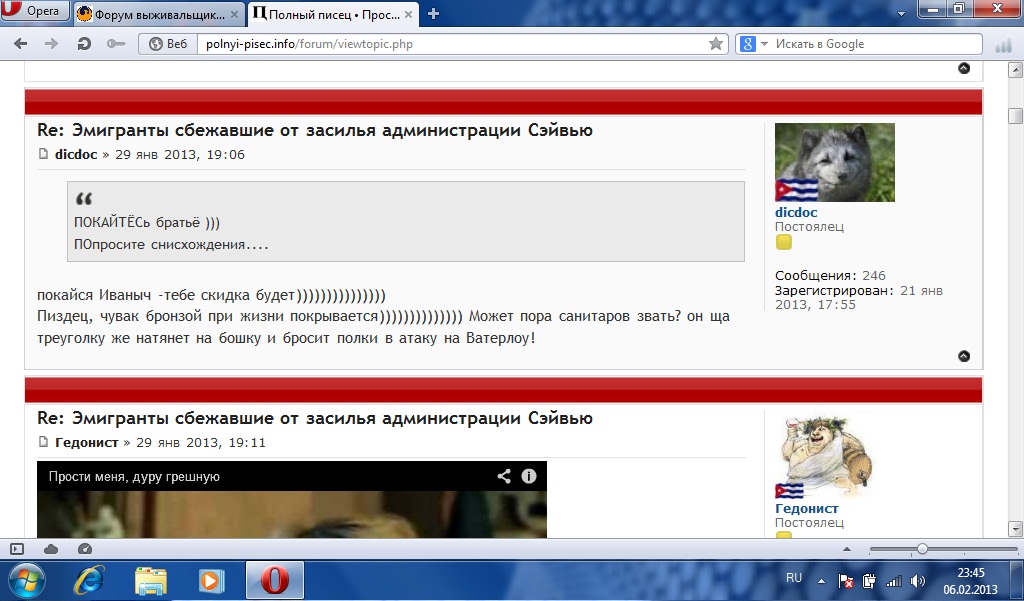Screen dimensions: 1024x601
Task: Open Гедонист author link in post header
Action: click(87, 442)
